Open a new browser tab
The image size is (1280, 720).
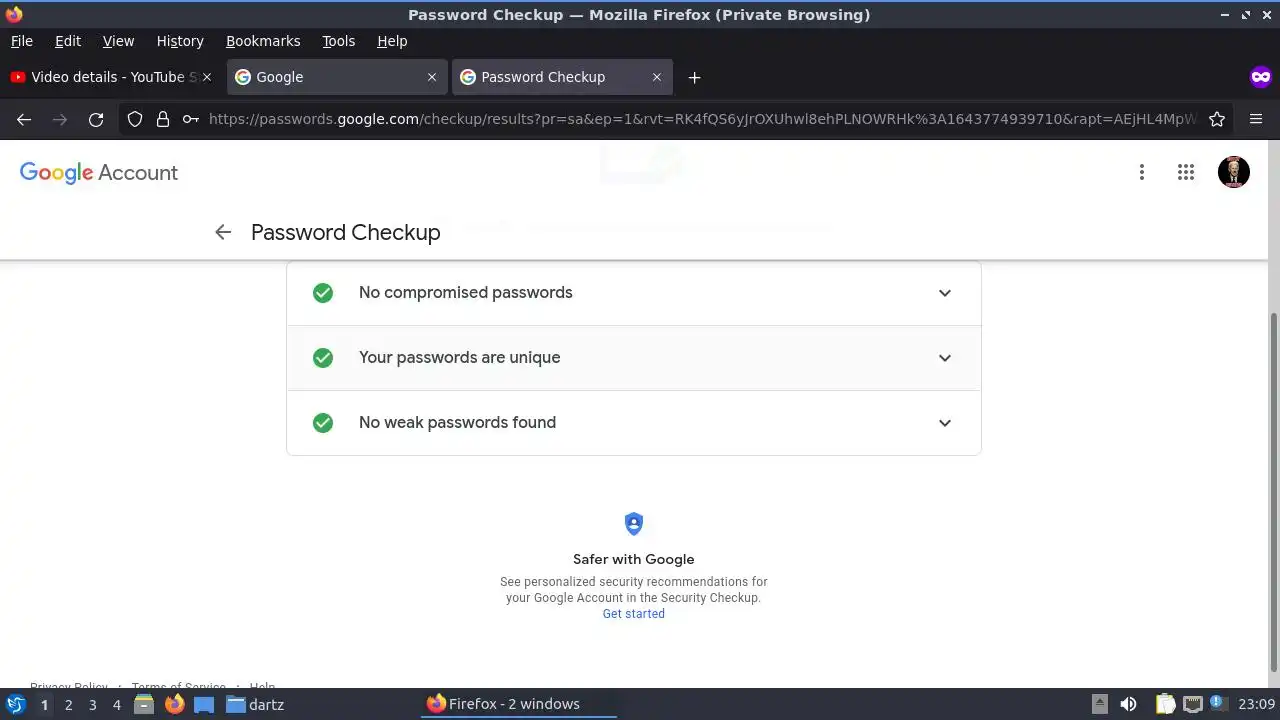click(x=694, y=77)
